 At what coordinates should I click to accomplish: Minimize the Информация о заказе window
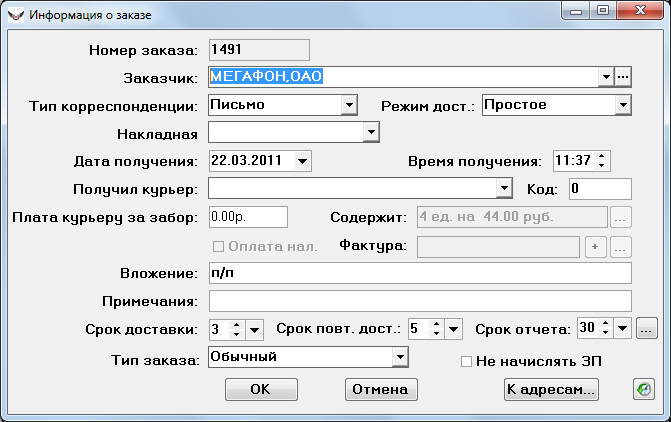pos(576,10)
